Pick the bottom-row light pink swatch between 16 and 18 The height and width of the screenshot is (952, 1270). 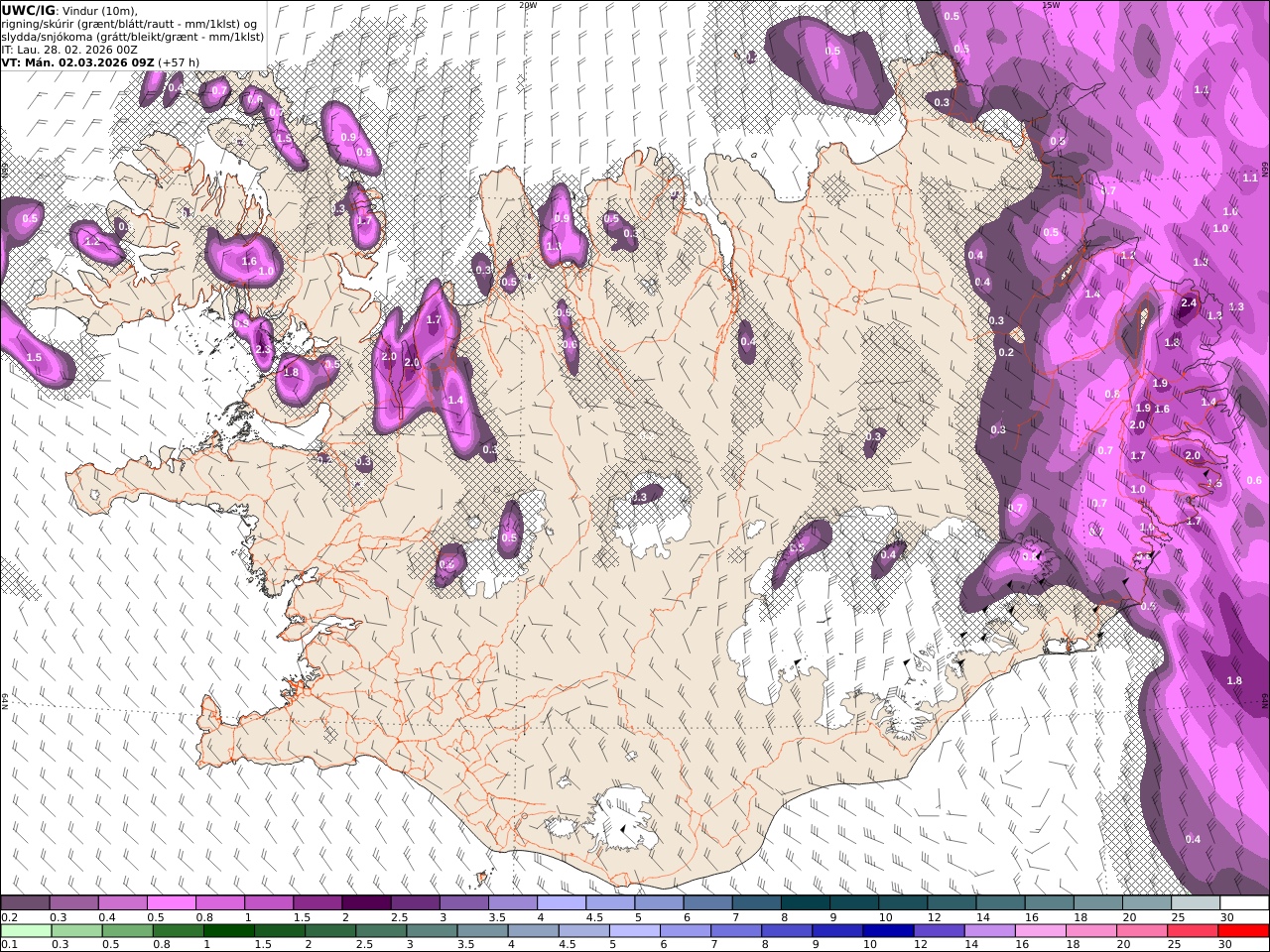(x=1041, y=931)
